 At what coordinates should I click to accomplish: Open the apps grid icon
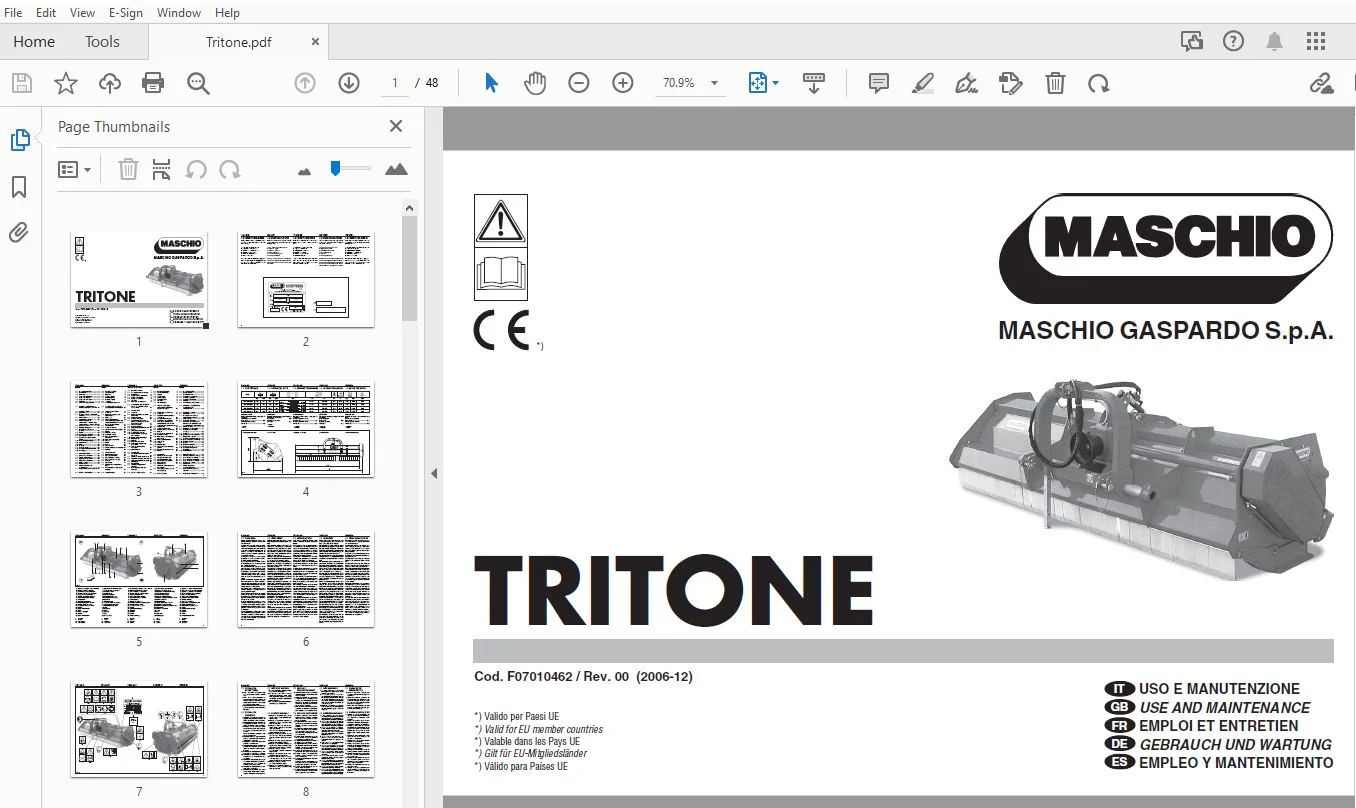(1316, 41)
